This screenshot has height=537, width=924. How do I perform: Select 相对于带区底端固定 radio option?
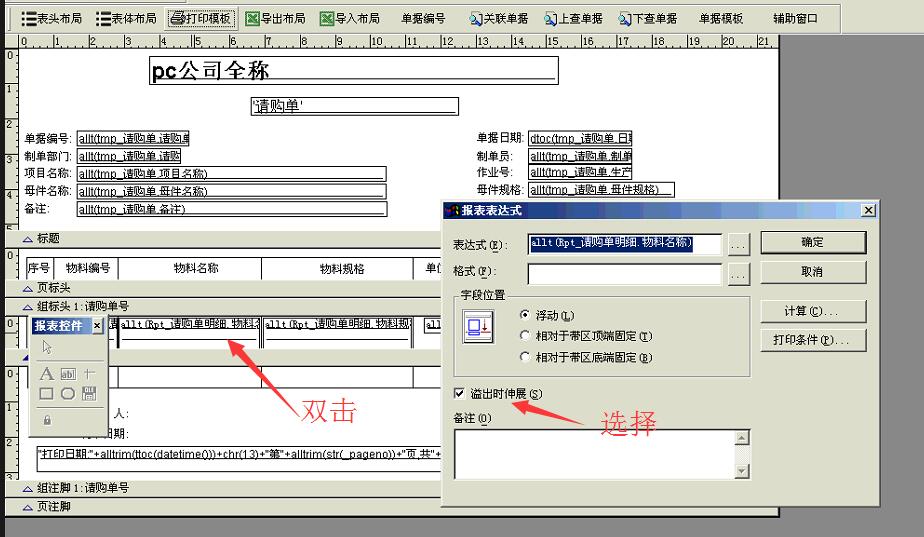pos(526,357)
